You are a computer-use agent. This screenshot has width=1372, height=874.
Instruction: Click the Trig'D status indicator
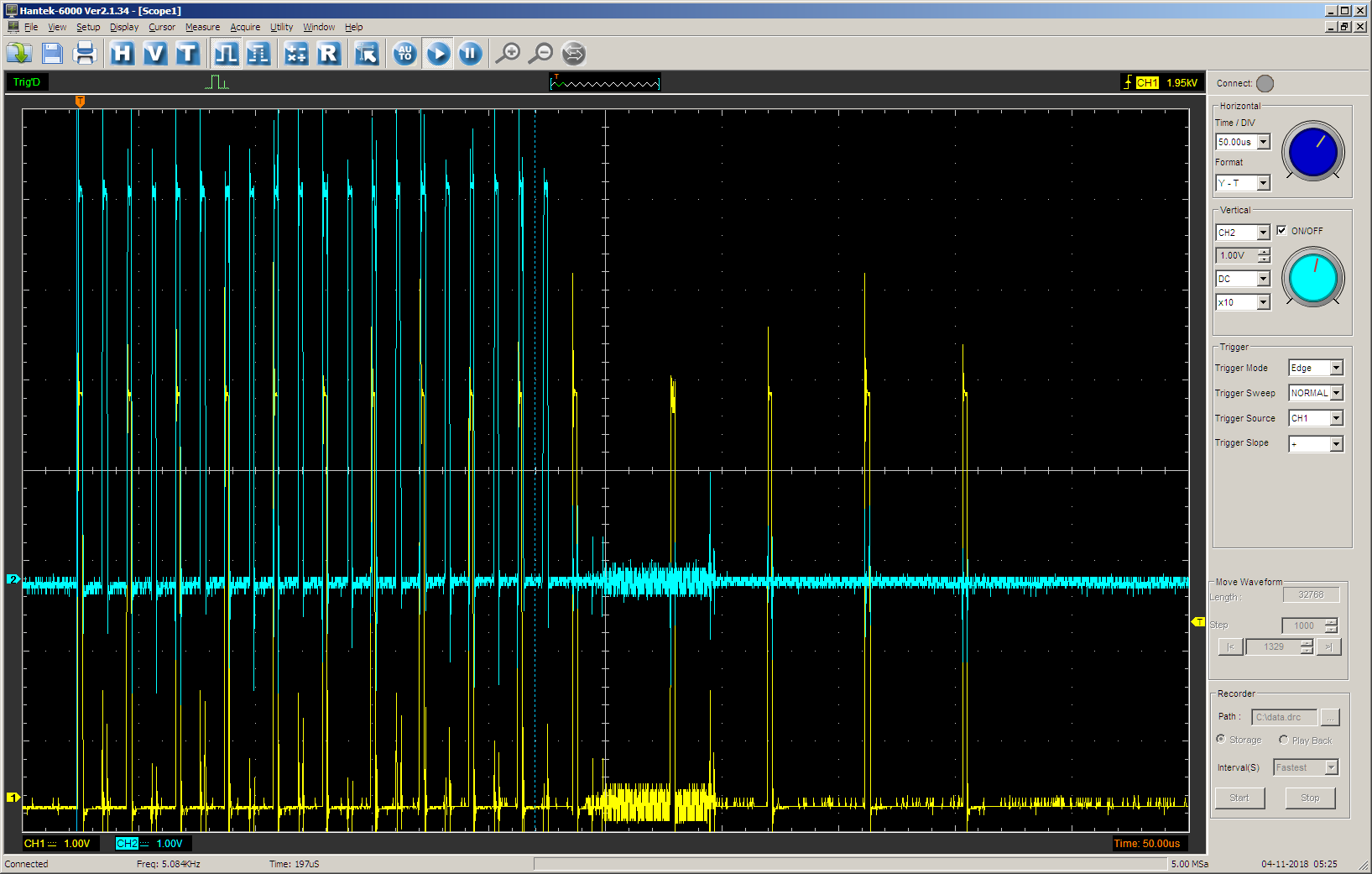[x=27, y=82]
